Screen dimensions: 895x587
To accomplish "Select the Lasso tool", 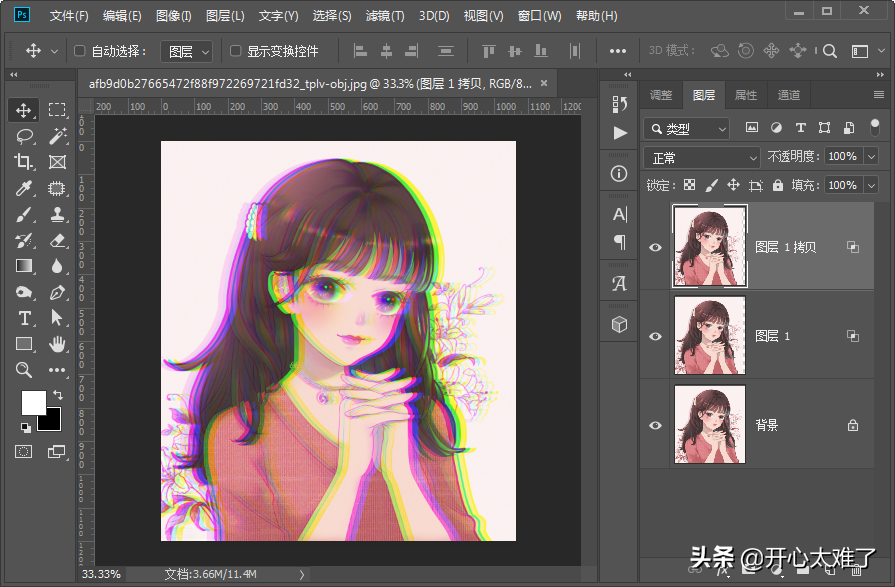I will tap(23, 136).
